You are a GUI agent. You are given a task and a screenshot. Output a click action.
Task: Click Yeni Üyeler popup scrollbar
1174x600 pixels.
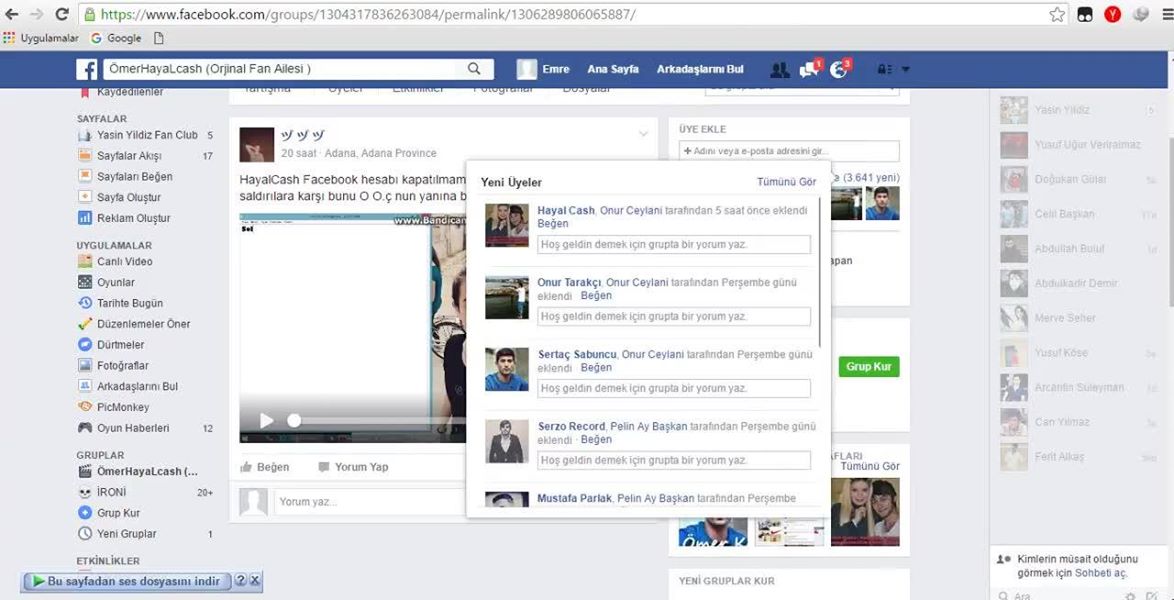[822, 272]
